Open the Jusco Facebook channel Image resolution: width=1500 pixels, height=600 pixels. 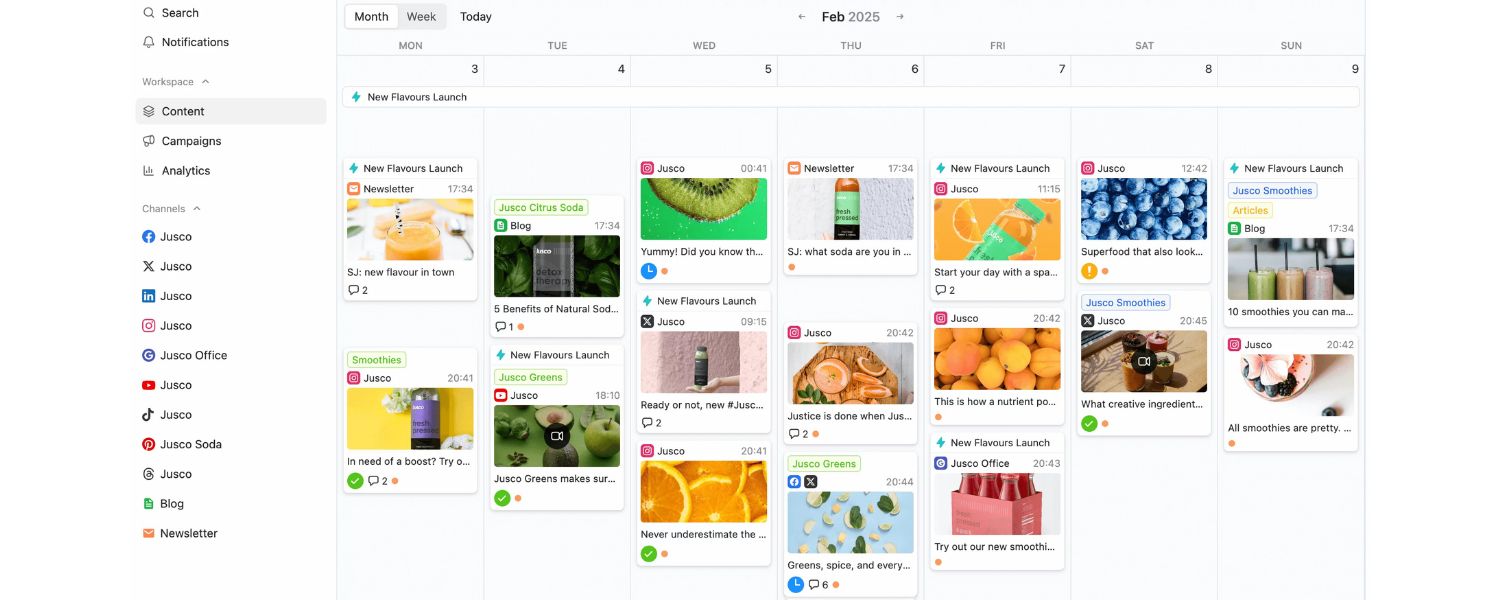[x=175, y=237]
